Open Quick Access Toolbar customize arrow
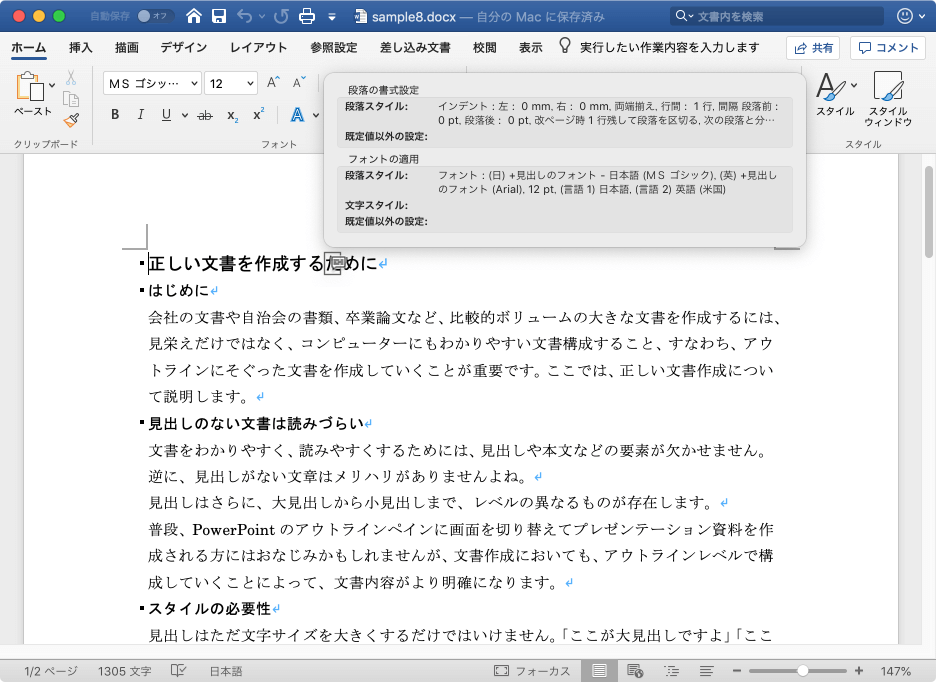Image resolution: width=936 pixels, height=682 pixels. tap(332, 17)
